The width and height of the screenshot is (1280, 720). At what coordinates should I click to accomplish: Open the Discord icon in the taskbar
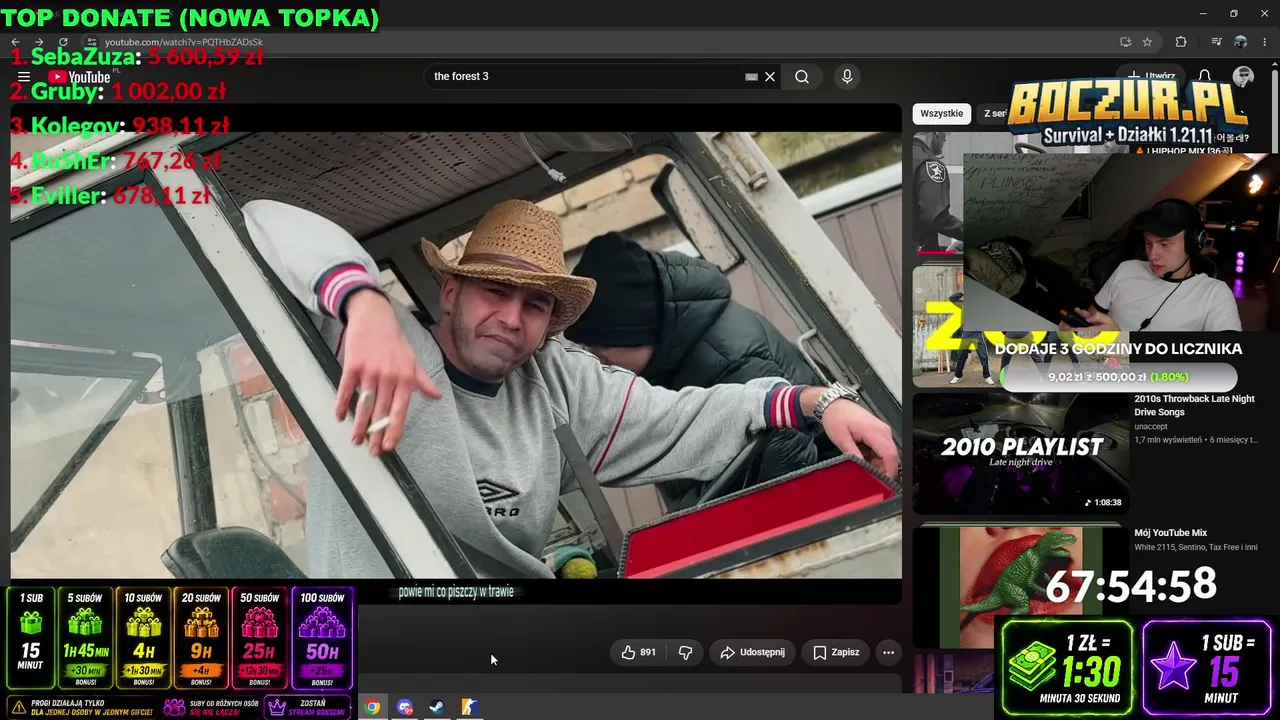click(405, 707)
